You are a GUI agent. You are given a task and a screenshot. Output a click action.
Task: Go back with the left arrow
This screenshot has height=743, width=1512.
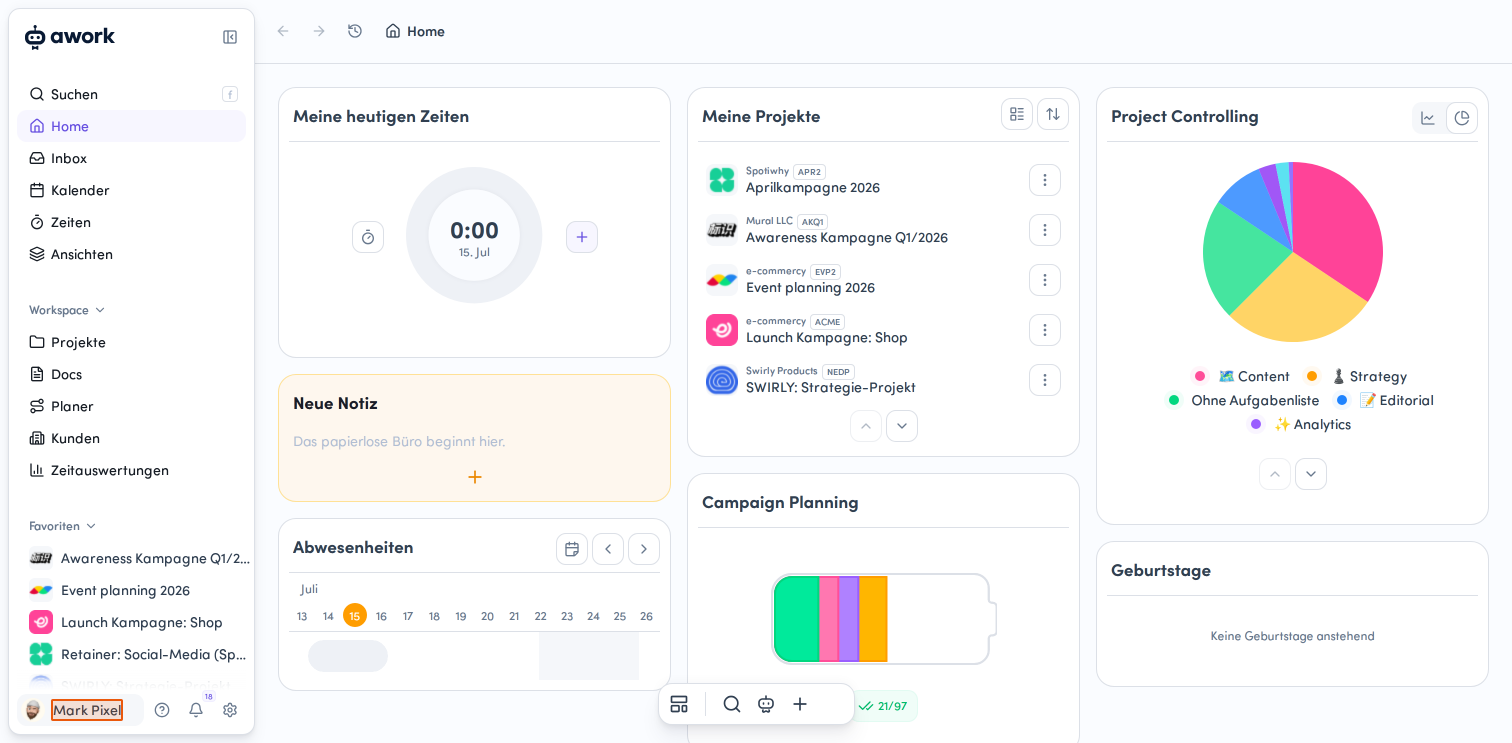[283, 31]
